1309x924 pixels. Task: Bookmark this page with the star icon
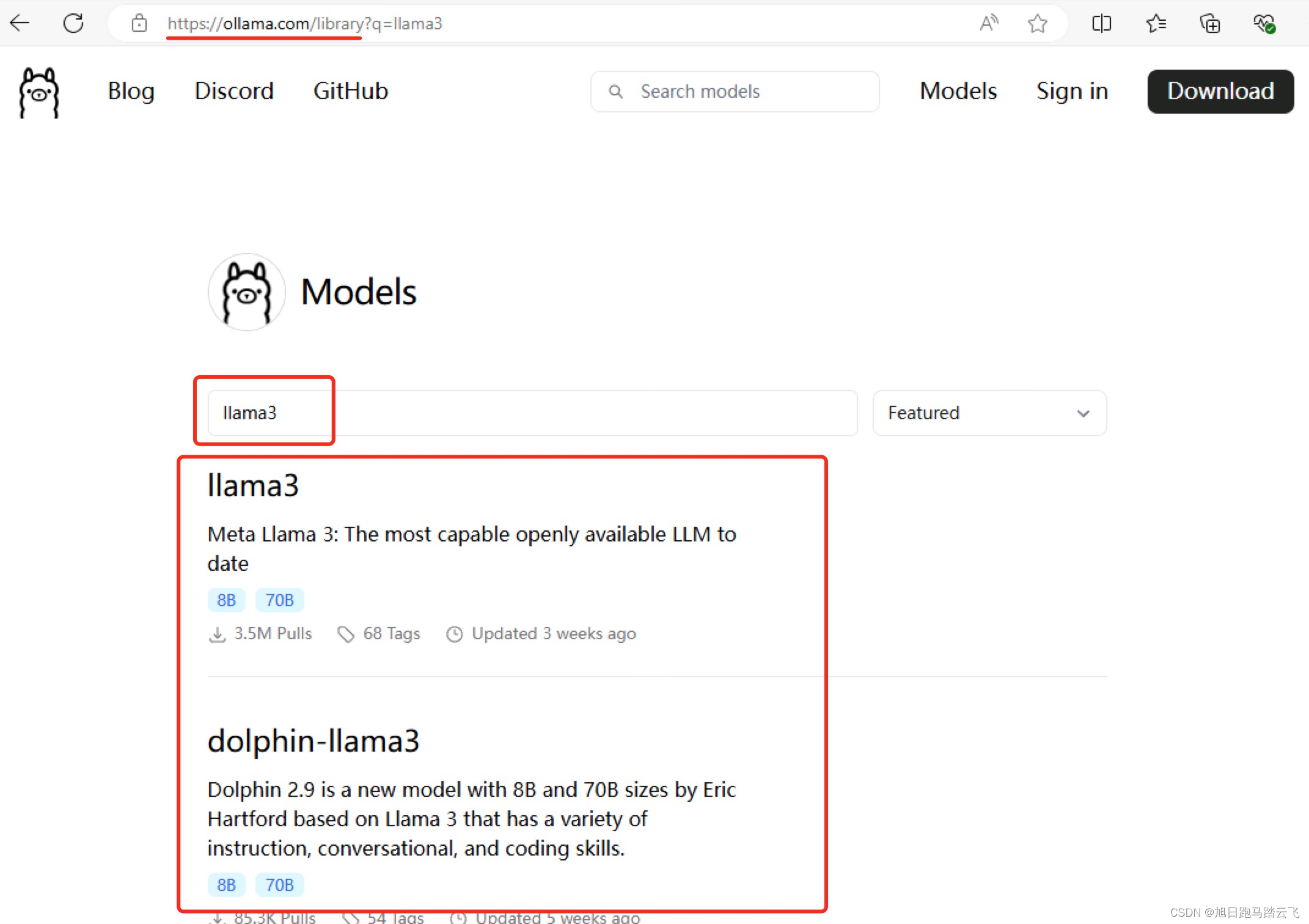pos(1037,23)
